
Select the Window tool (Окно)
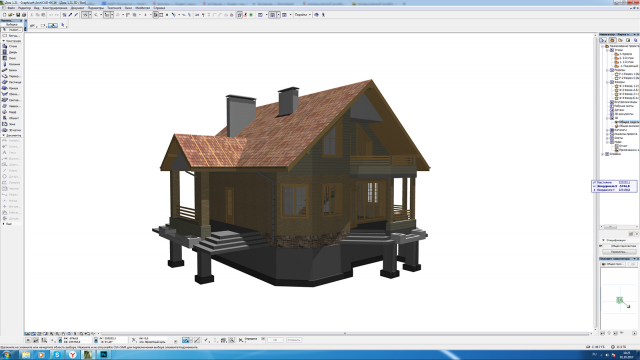[11, 58]
